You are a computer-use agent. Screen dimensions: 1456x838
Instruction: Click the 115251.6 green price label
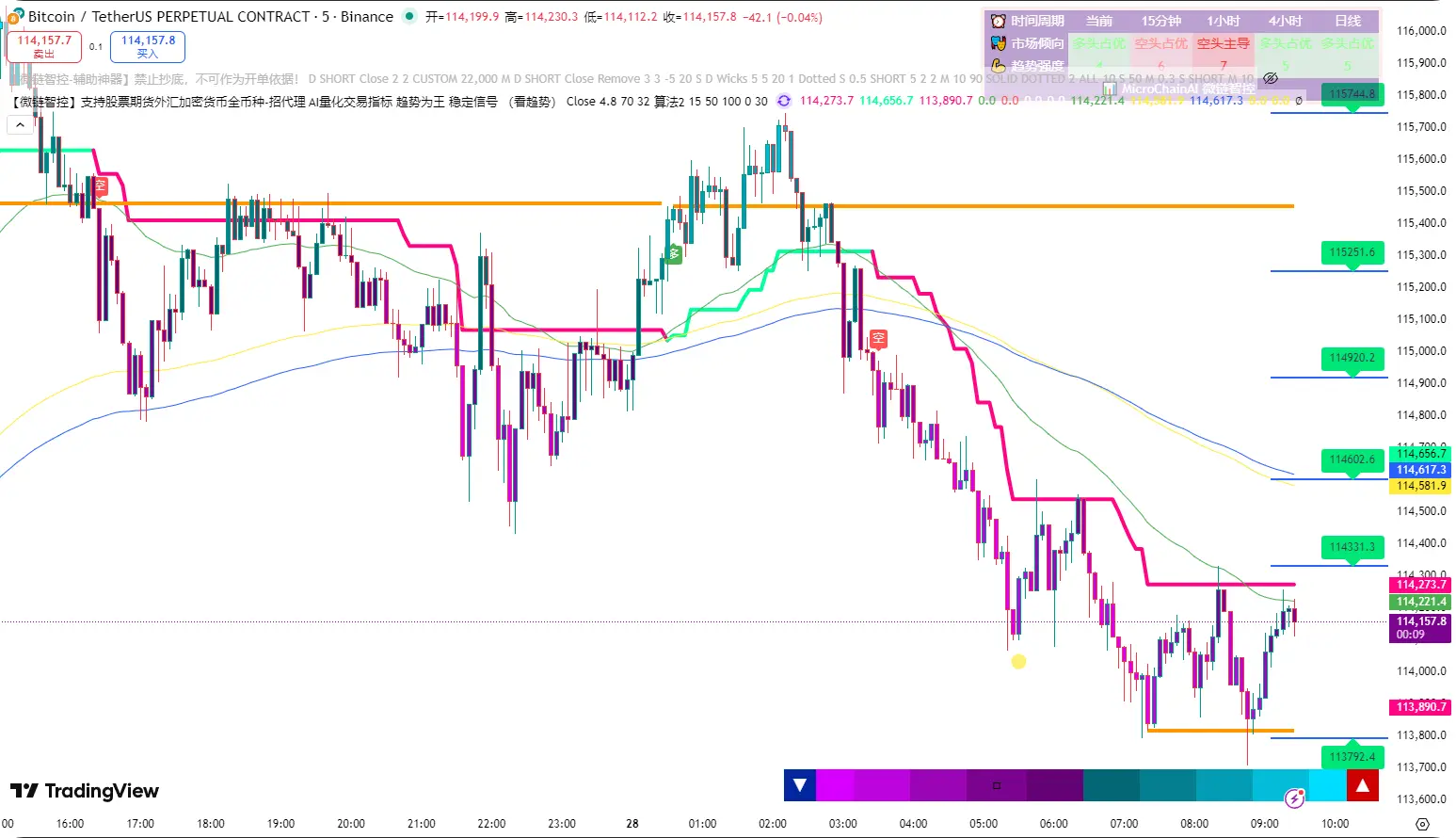coord(1353,252)
